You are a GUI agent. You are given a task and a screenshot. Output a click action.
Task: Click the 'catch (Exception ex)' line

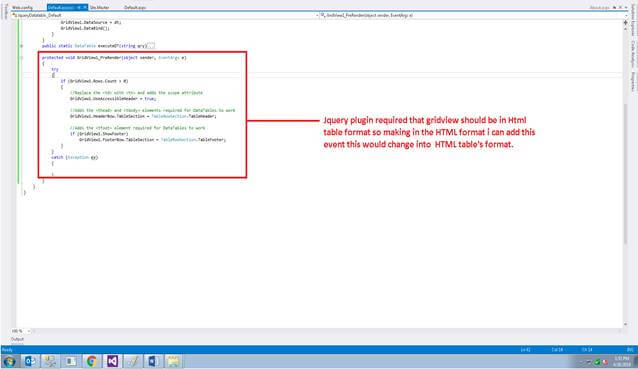point(74,157)
